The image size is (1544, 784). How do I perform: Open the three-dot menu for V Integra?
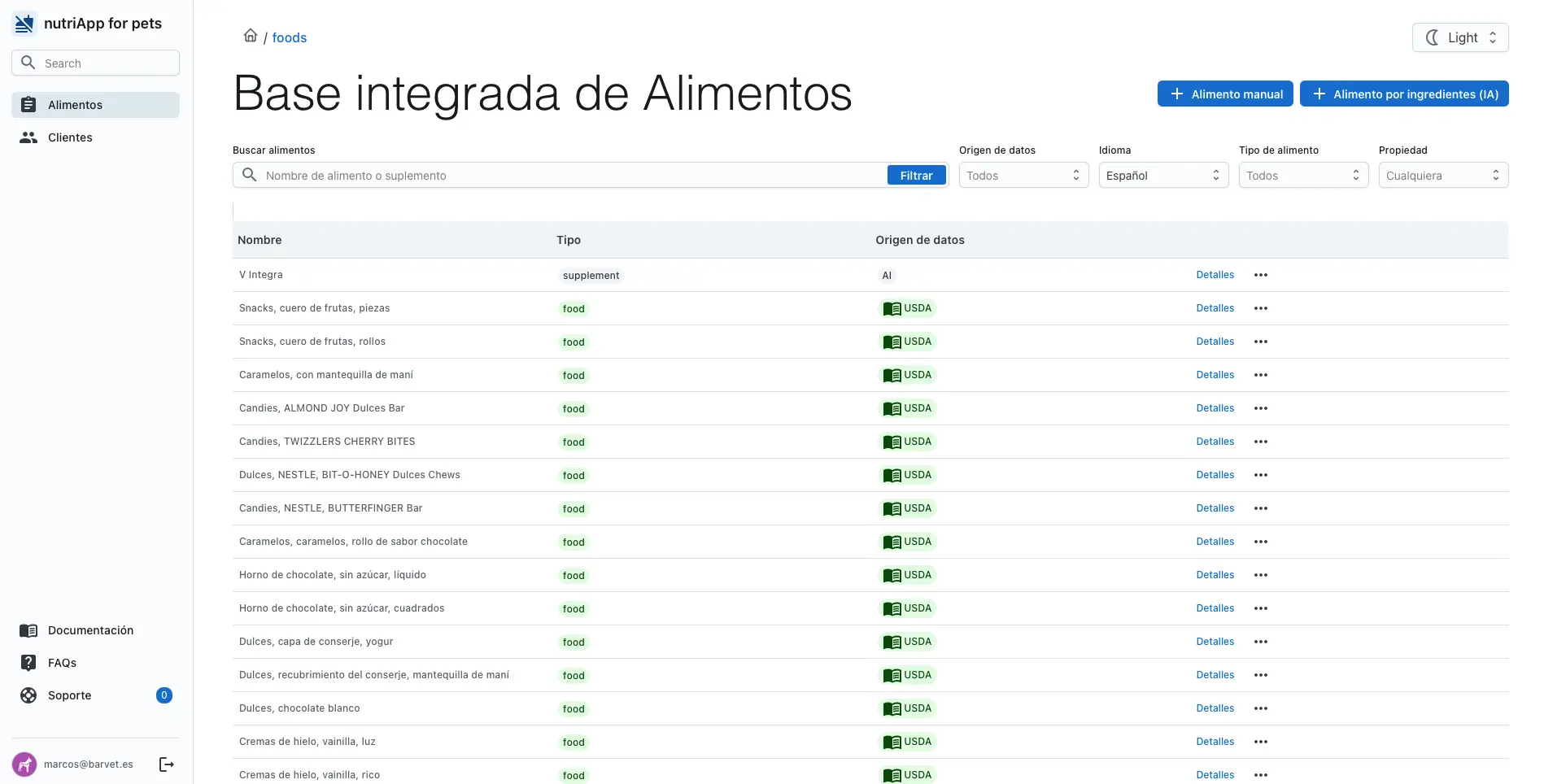click(1261, 275)
